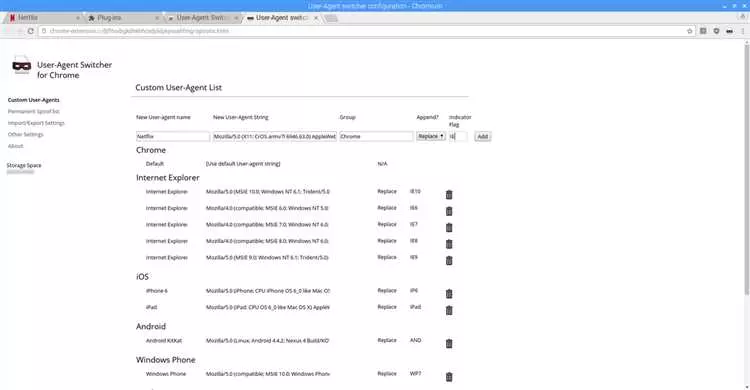Delete the IE6 Internet Explorer entry
The image size is (750, 390).
(x=449, y=211)
